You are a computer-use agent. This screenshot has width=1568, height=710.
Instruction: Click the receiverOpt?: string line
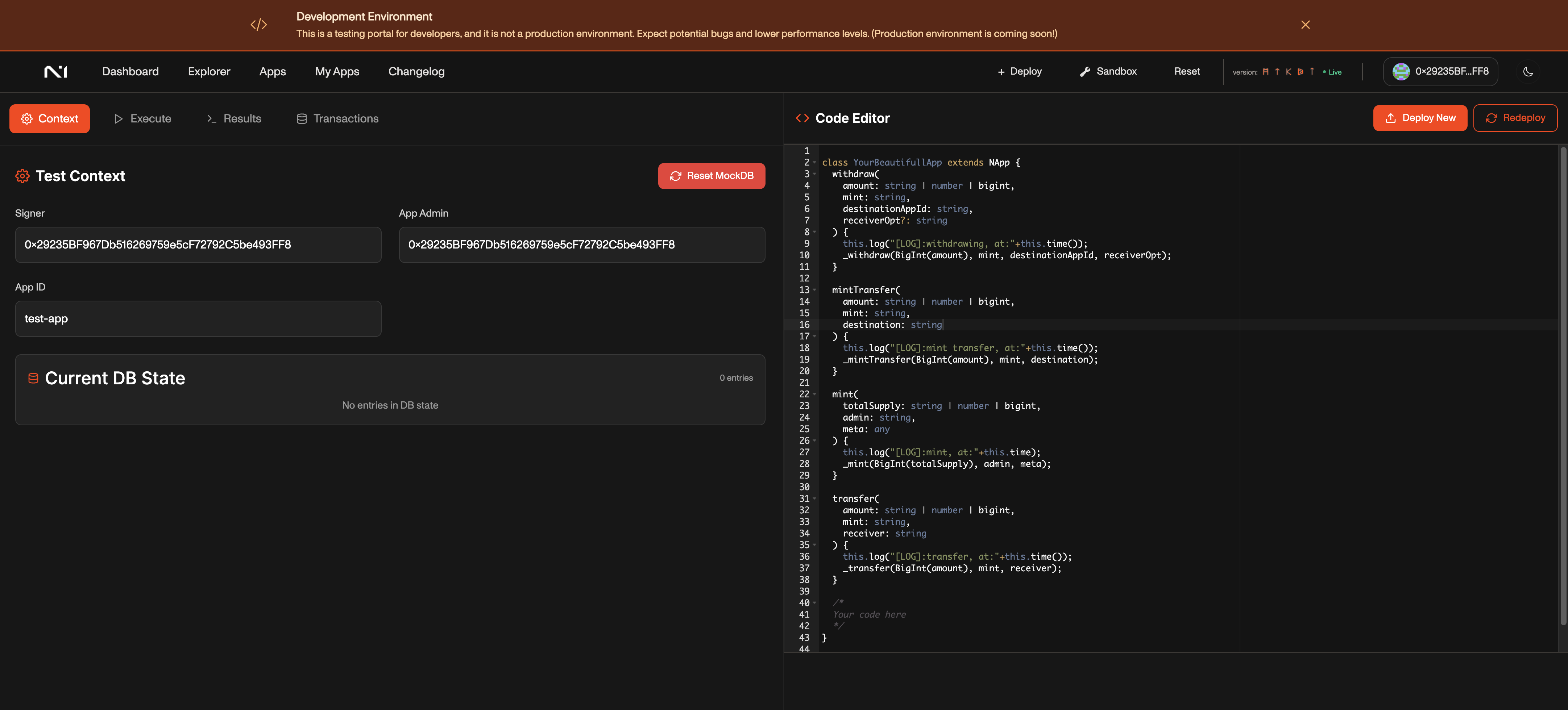[x=895, y=220]
